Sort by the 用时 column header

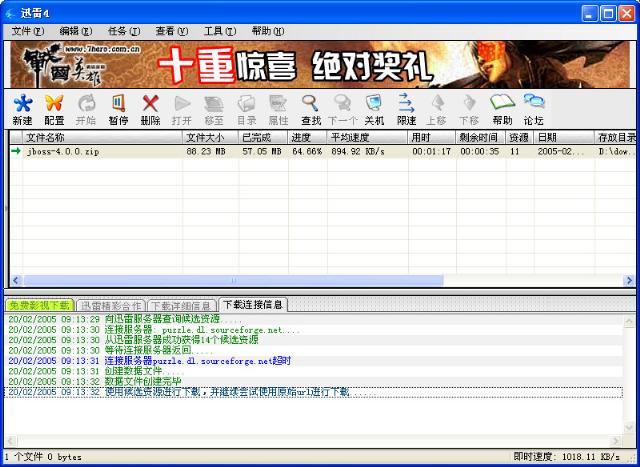click(432, 137)
